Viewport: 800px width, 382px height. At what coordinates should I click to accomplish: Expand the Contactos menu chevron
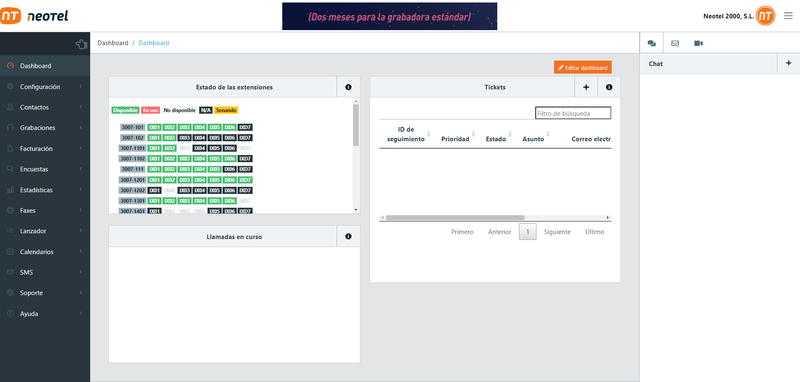pos(81,107)
